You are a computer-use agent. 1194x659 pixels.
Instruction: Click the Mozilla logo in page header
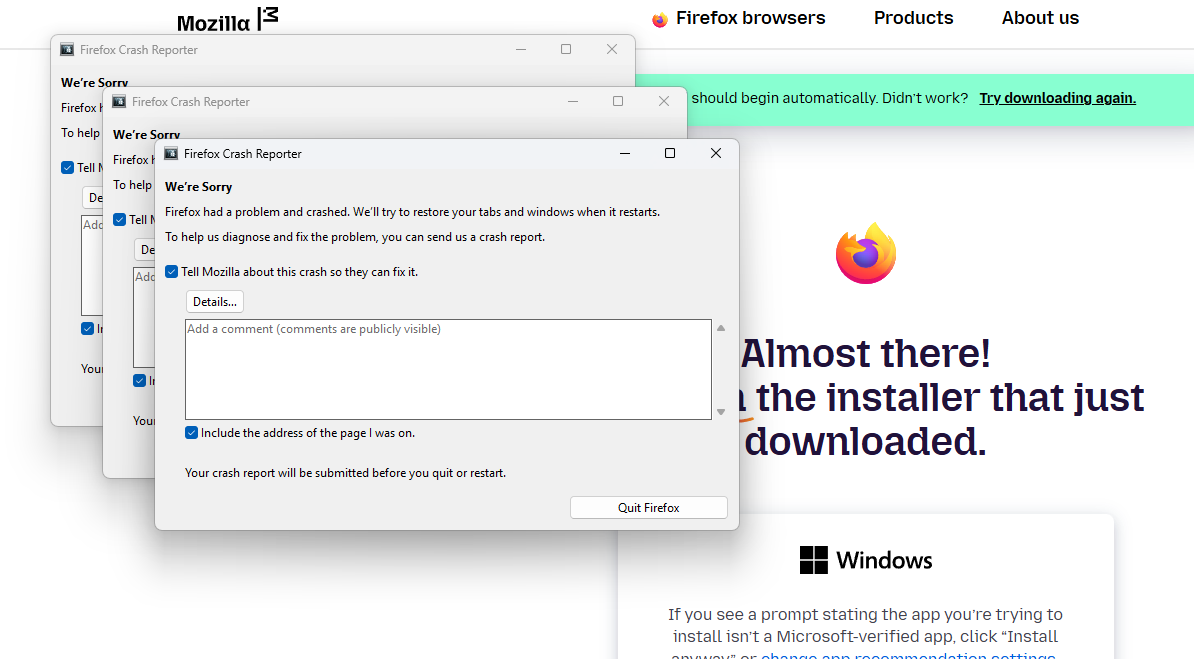(x=228, y=20)
